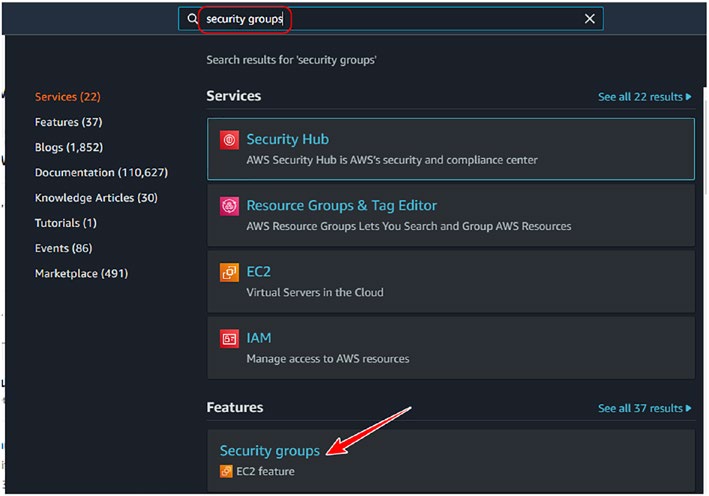Click the search field containing 'security groups'
Image resolution: width=709 pixels, height=496 pixels.
coord(390,19)
